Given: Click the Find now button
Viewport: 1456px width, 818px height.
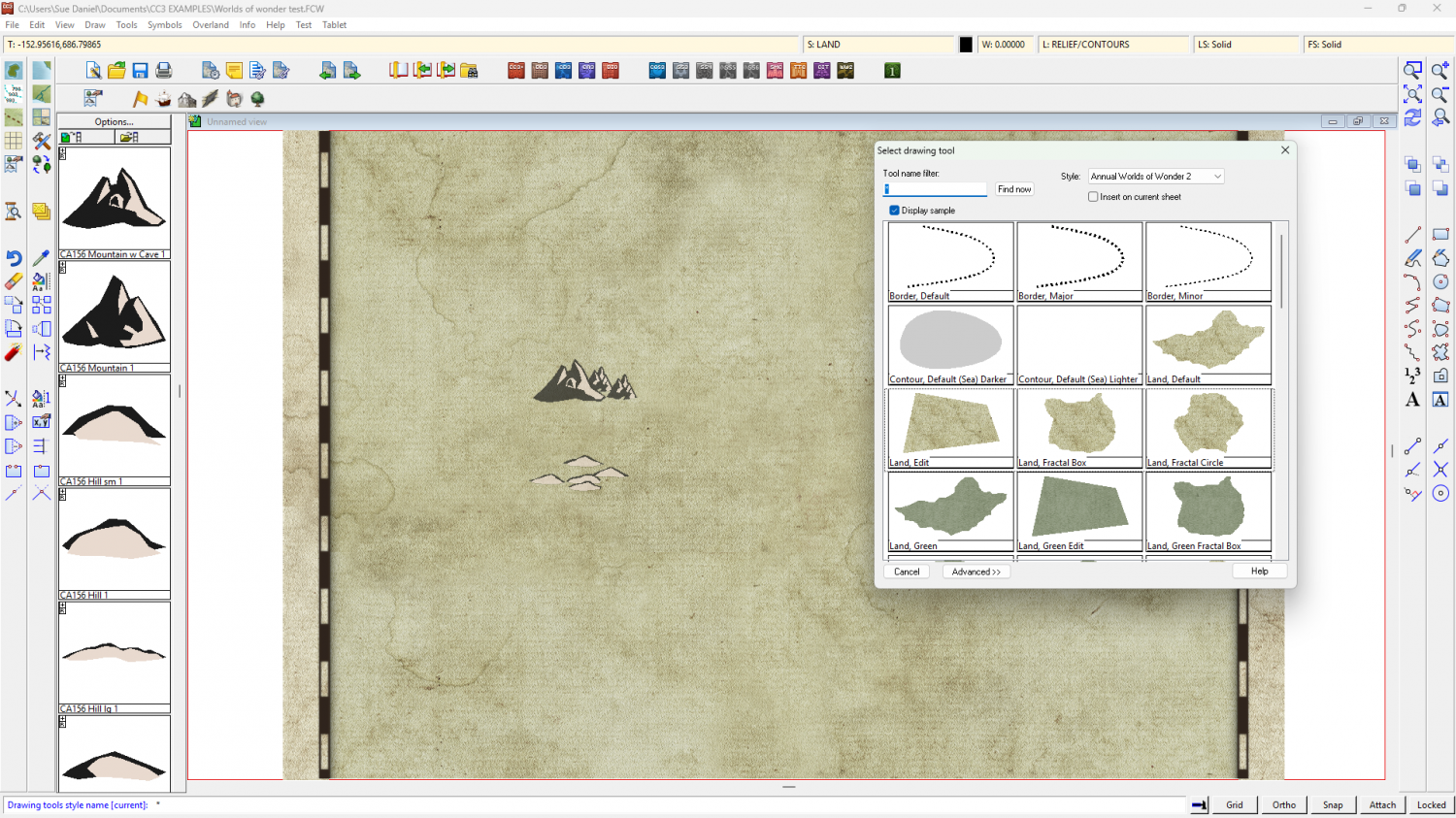Looking at the screenshot, I should [1014, 189].
